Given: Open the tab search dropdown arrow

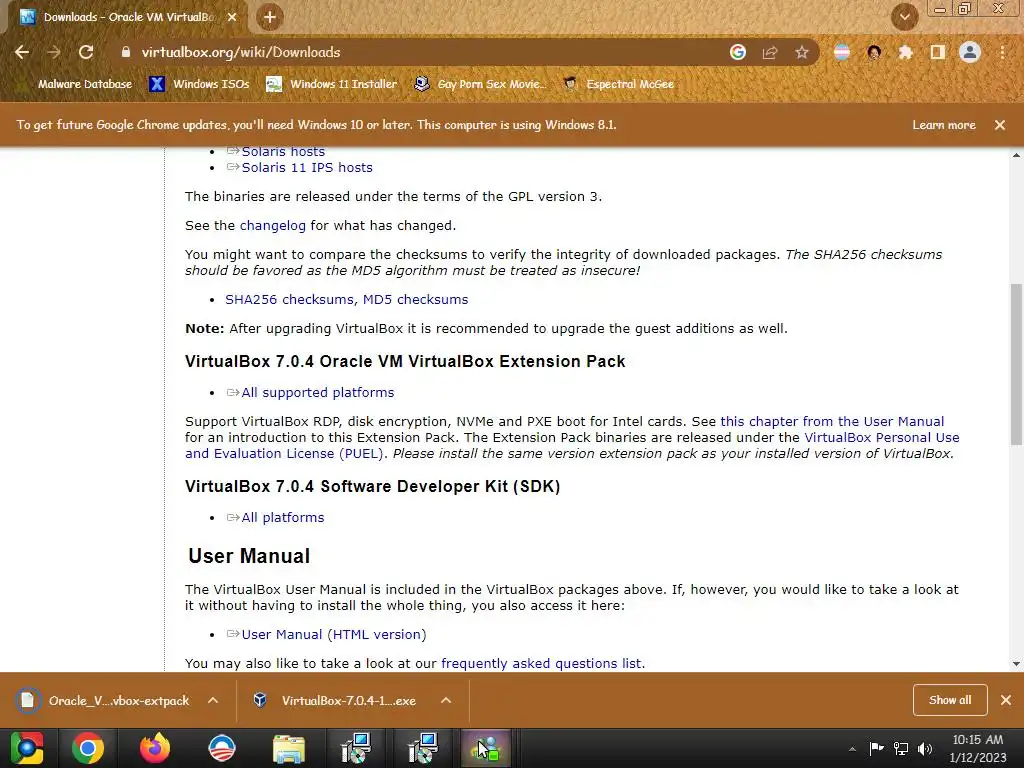Looking at the screenshot, I should coord(904,17).
